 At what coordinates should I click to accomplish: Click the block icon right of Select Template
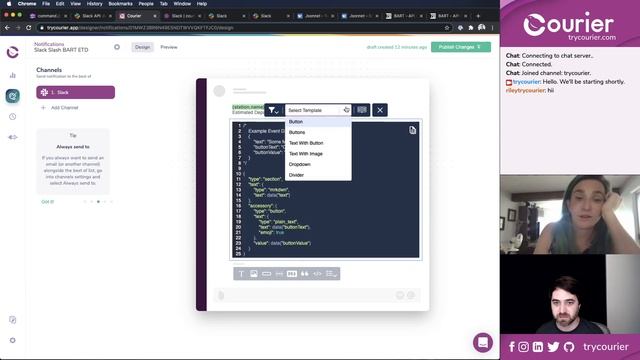point(362,110)
